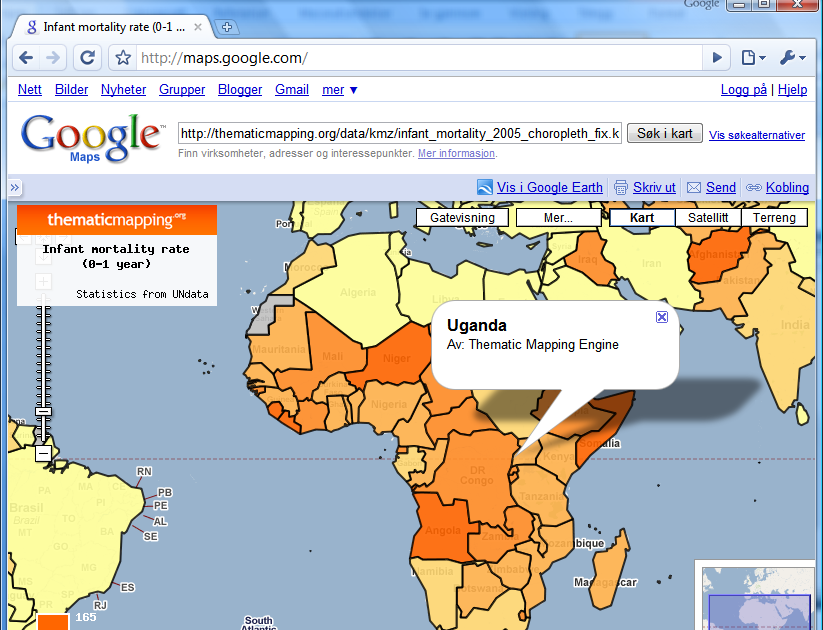Image resolution: width=823 pixels, height=630 pixels.
Task: Bookmark the page with the star icon
Action: coord(123,58)
